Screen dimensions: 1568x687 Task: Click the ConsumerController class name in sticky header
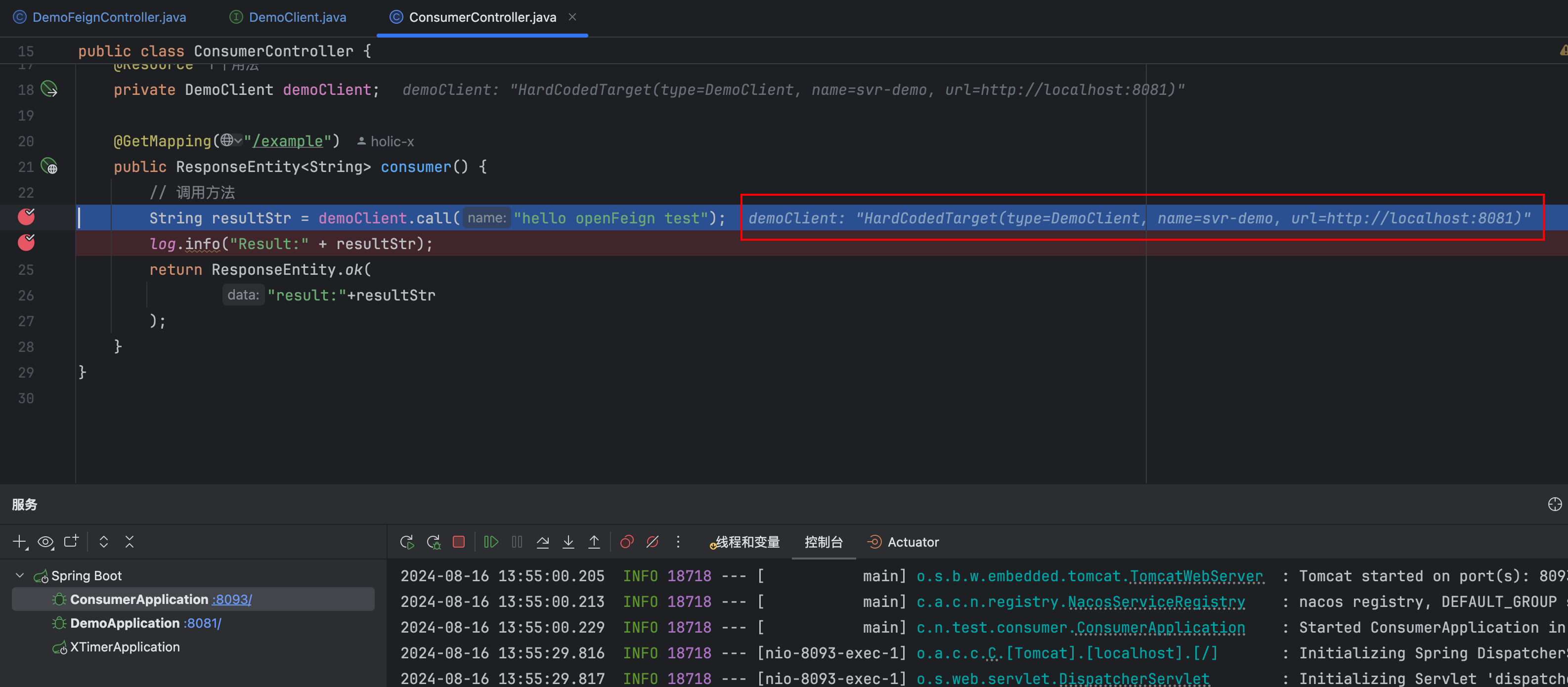[x=274, y=51]
